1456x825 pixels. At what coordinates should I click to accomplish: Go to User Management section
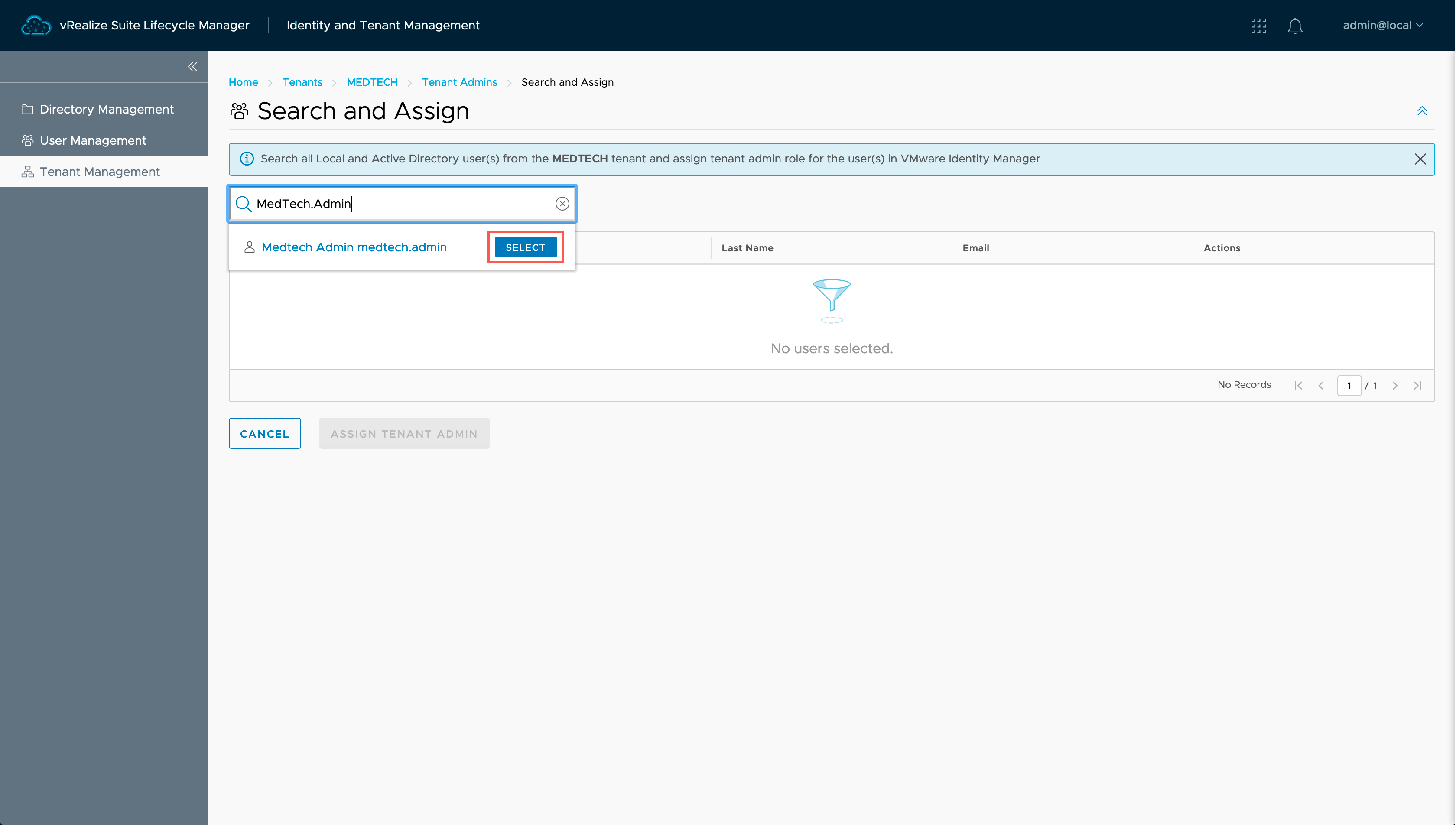tap(92, 140)
